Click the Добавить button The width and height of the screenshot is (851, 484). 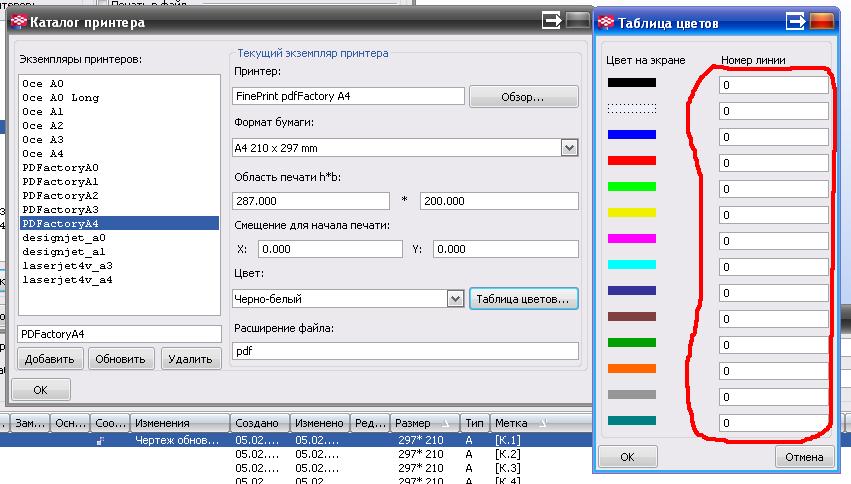tap(49, 359)
